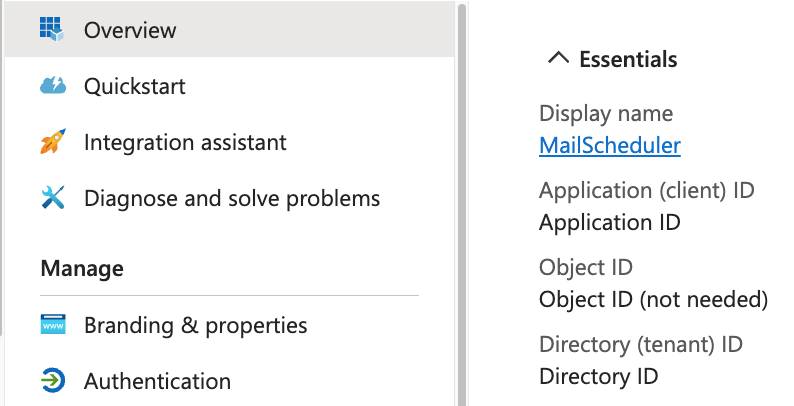Open the Branding & properties label
Image resolution: width=794 pixels, height=406 pixels.
[195, 325]
